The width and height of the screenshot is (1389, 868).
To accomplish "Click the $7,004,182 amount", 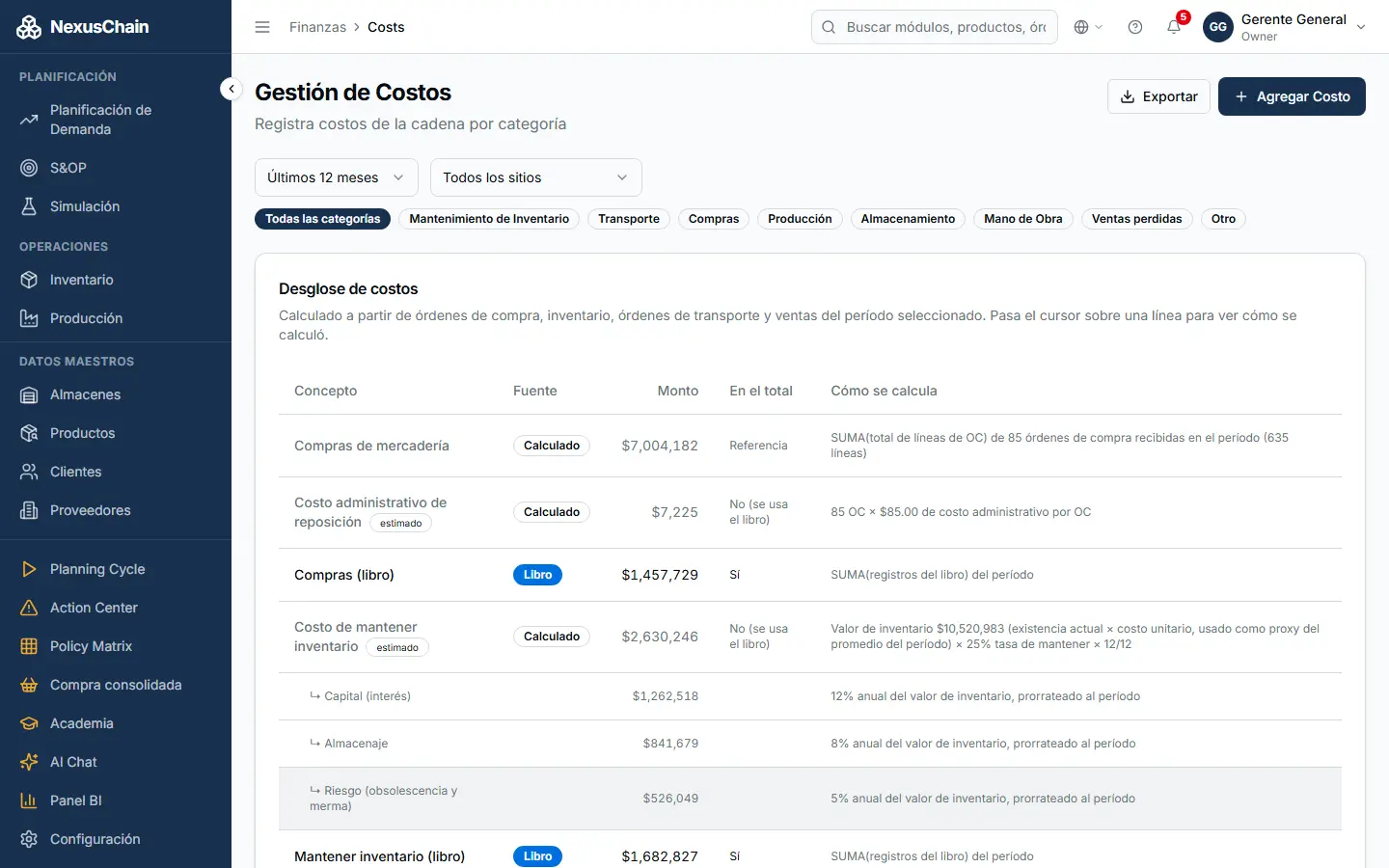I will point(660,446).
